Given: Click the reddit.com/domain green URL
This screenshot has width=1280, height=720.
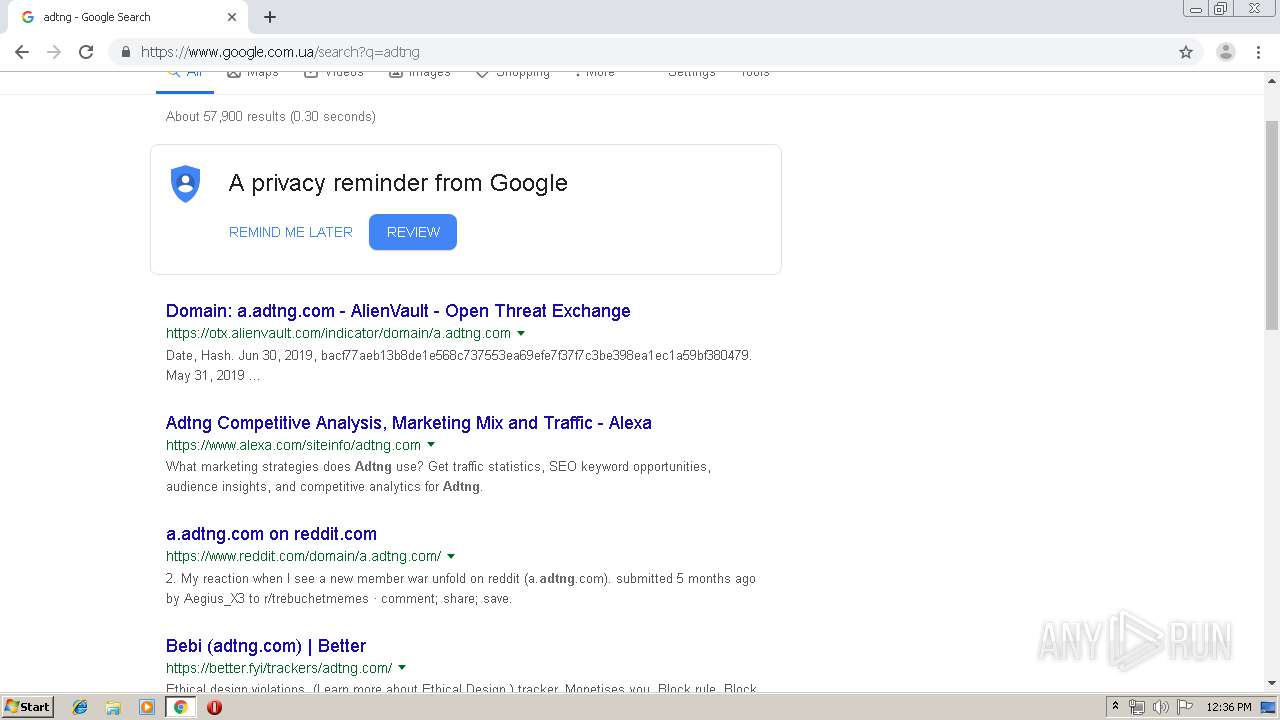Looking at the screenshot, I should pyautogui.click(x=303, y=557).
